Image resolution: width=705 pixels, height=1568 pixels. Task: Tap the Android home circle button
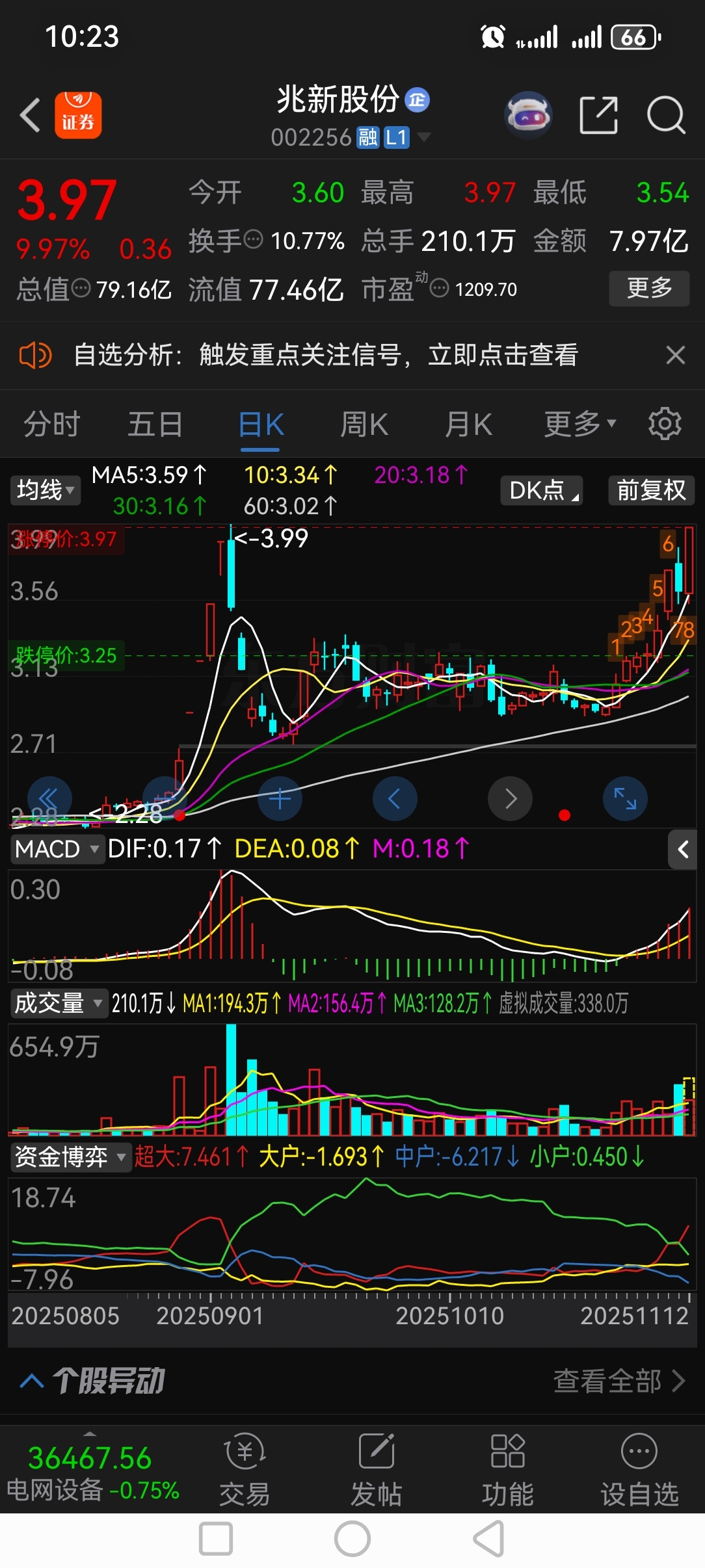[352, 1539]
